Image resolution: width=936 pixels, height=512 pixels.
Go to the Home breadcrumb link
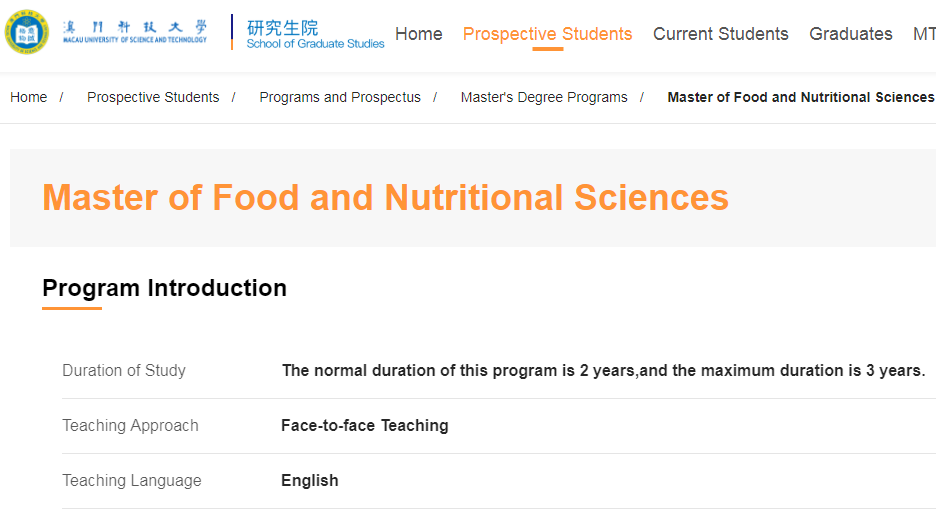click(29, 97)
